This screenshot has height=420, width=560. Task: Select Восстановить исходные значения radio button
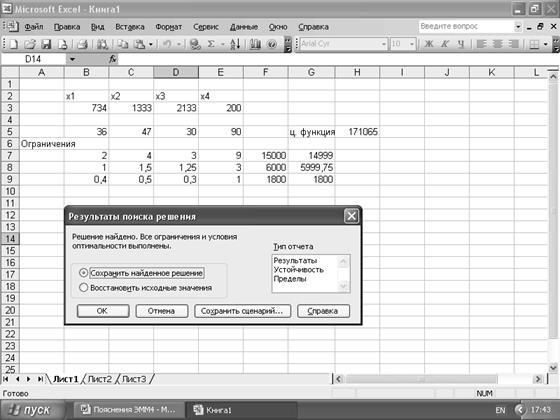83,288
